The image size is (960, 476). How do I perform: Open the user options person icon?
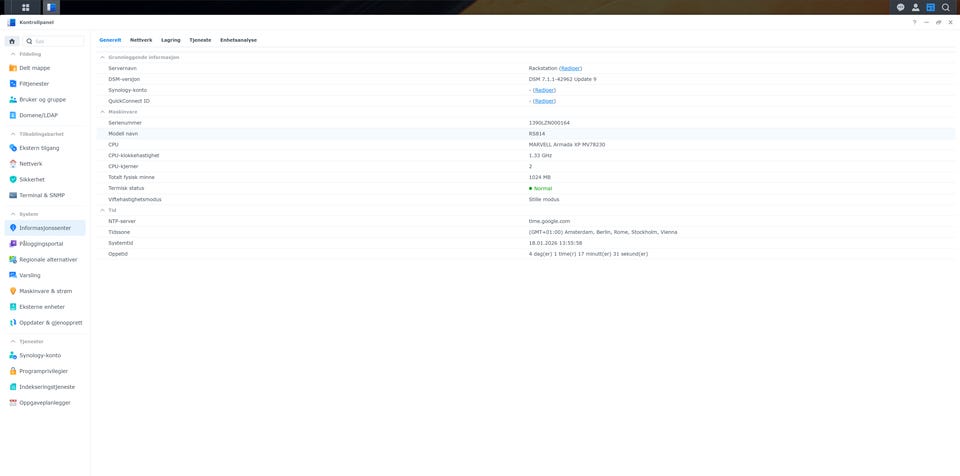tap(915, 7)
